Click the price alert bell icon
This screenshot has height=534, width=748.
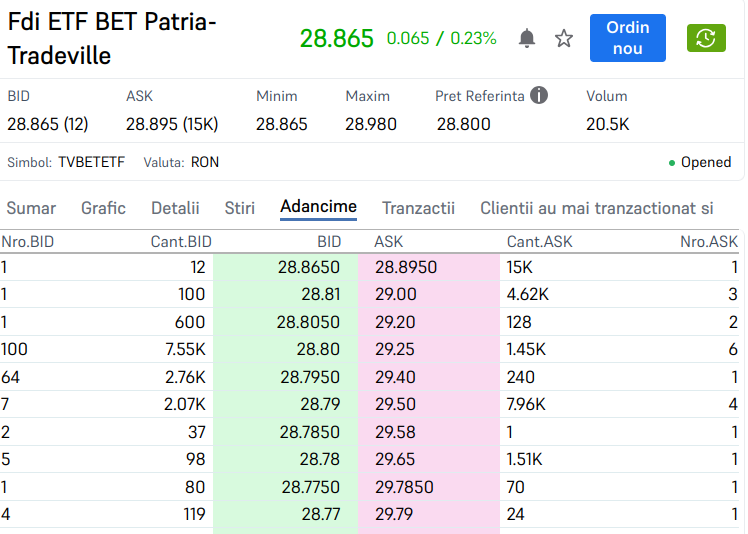point(527,38)
